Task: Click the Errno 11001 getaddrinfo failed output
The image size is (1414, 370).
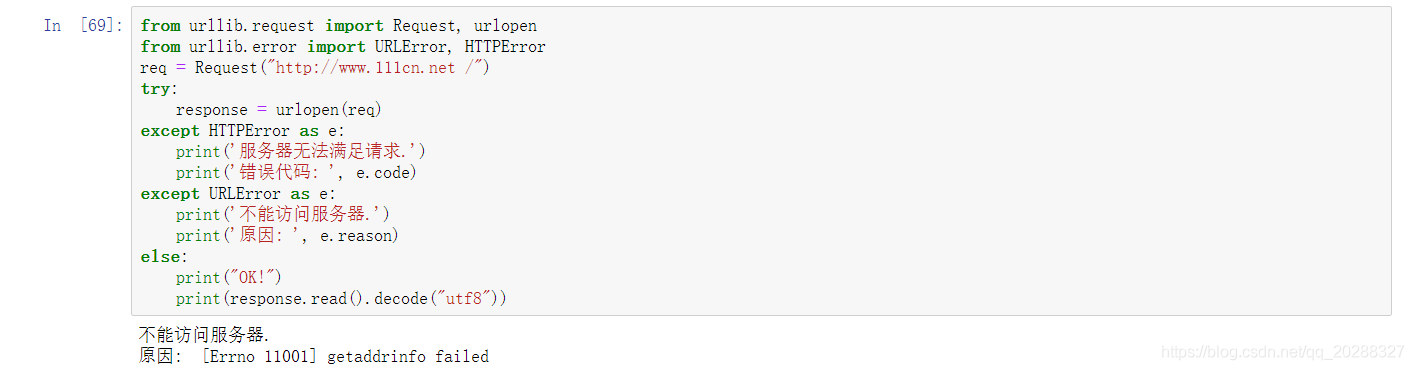Action: pyautogui.click(x=345, y=356)
